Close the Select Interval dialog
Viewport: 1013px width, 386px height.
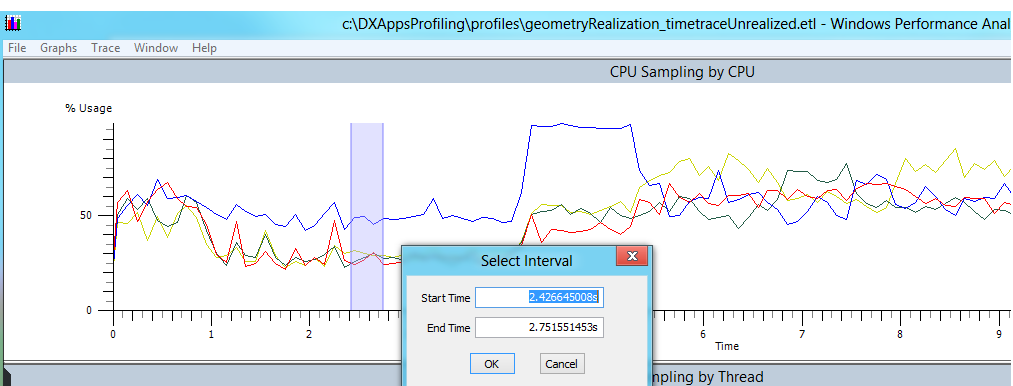[632, 256]
